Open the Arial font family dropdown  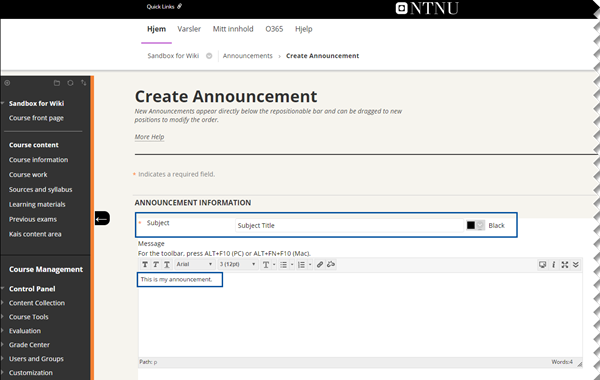(x=194, y=264)
